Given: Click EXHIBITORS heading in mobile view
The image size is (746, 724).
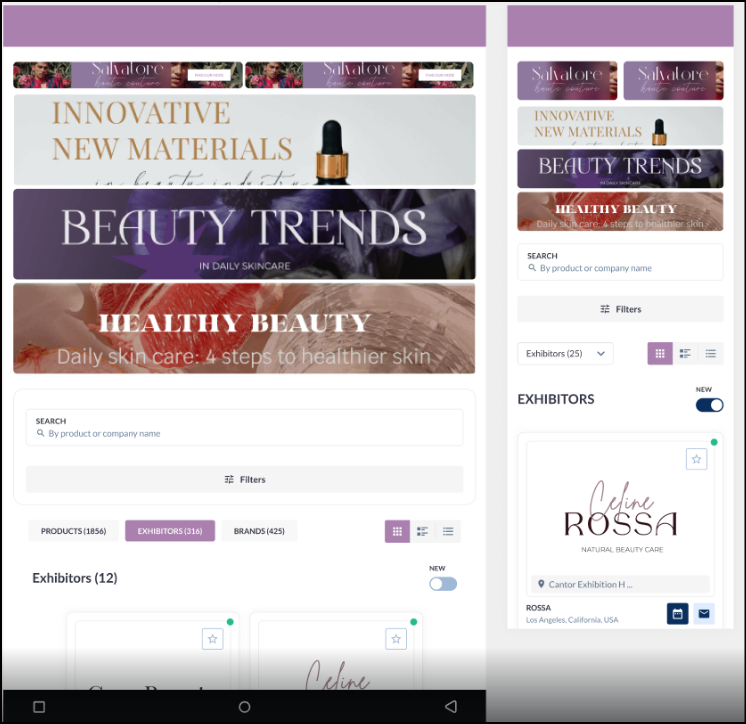Looking at the screenshot, I should (x=556, y=399).
